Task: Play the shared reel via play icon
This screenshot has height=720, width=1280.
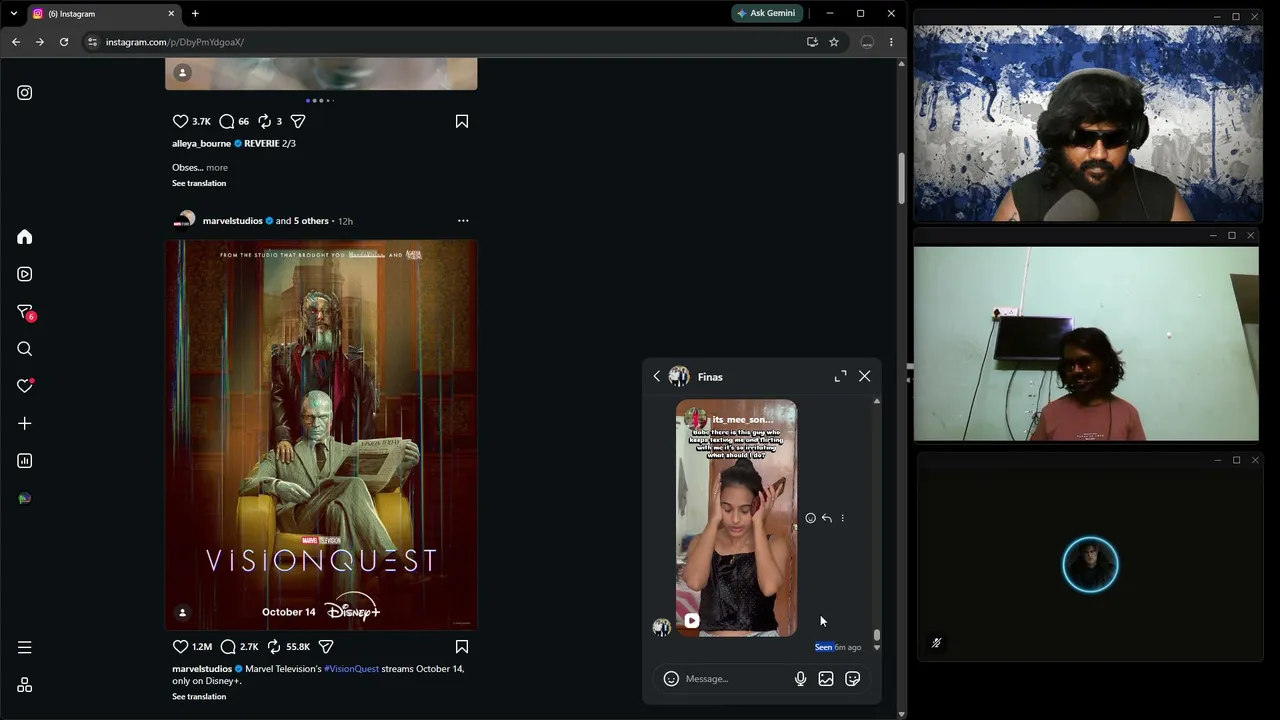Action: click(691, 621)
